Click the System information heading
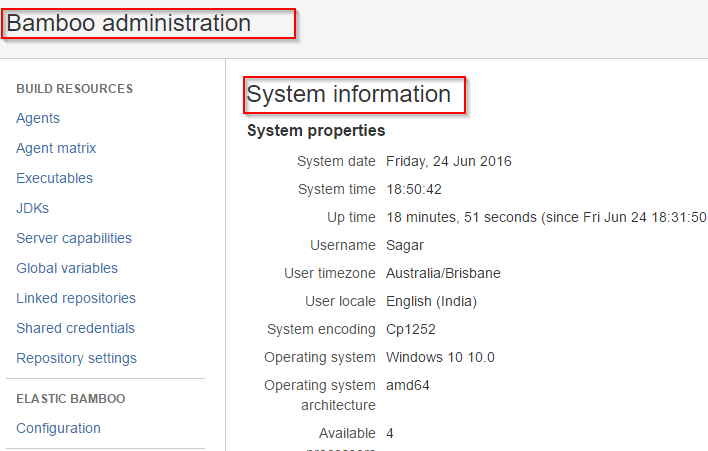Viewport: 708px width, 451px height. (x=349, y=94)
